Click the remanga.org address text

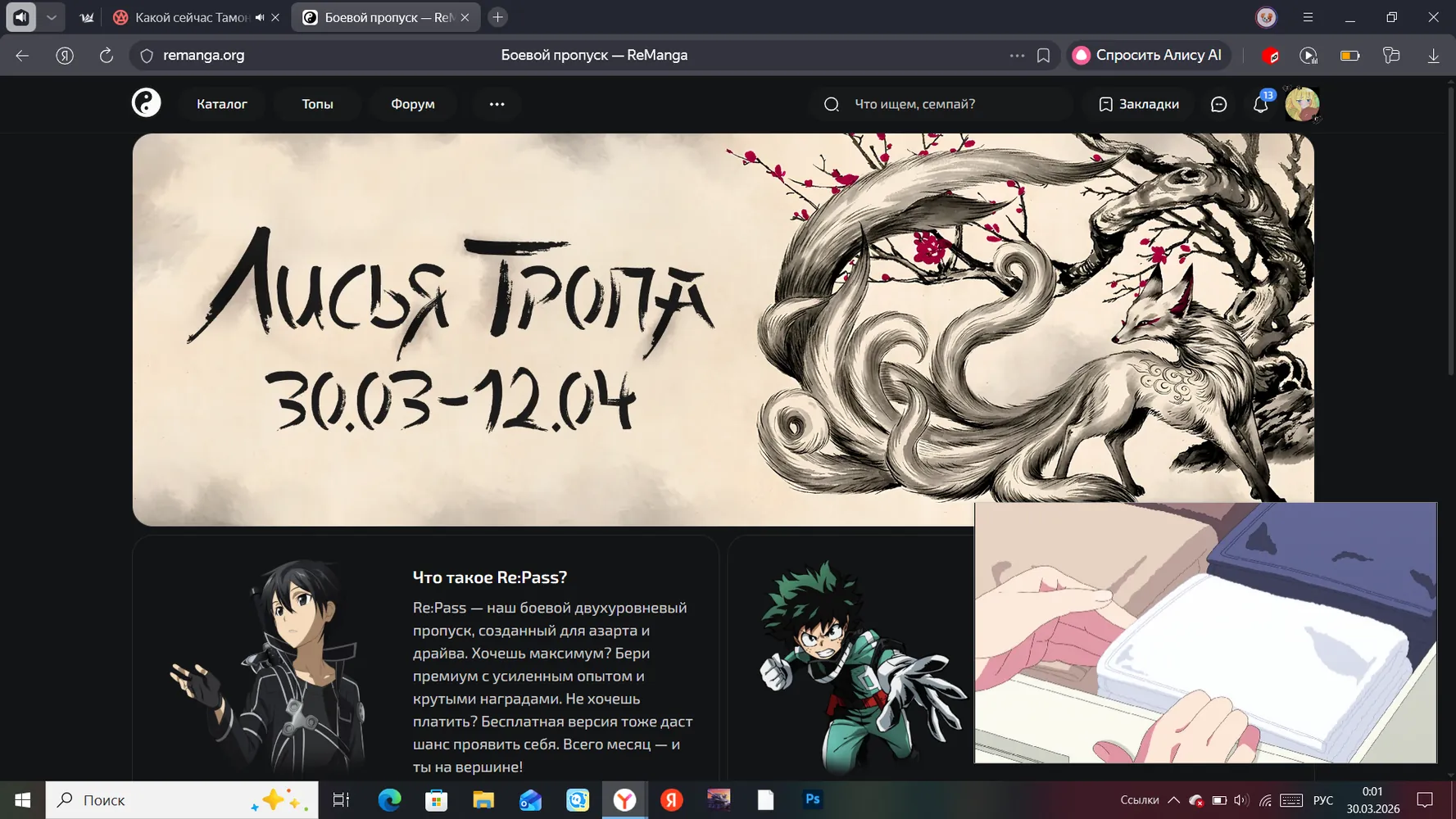(204, 55)
